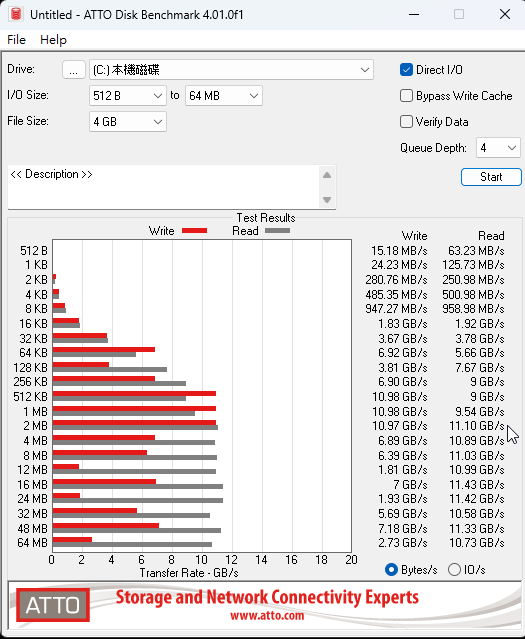Click the Start button
This screenshot has width=525, height=639.
click(491, 177)
